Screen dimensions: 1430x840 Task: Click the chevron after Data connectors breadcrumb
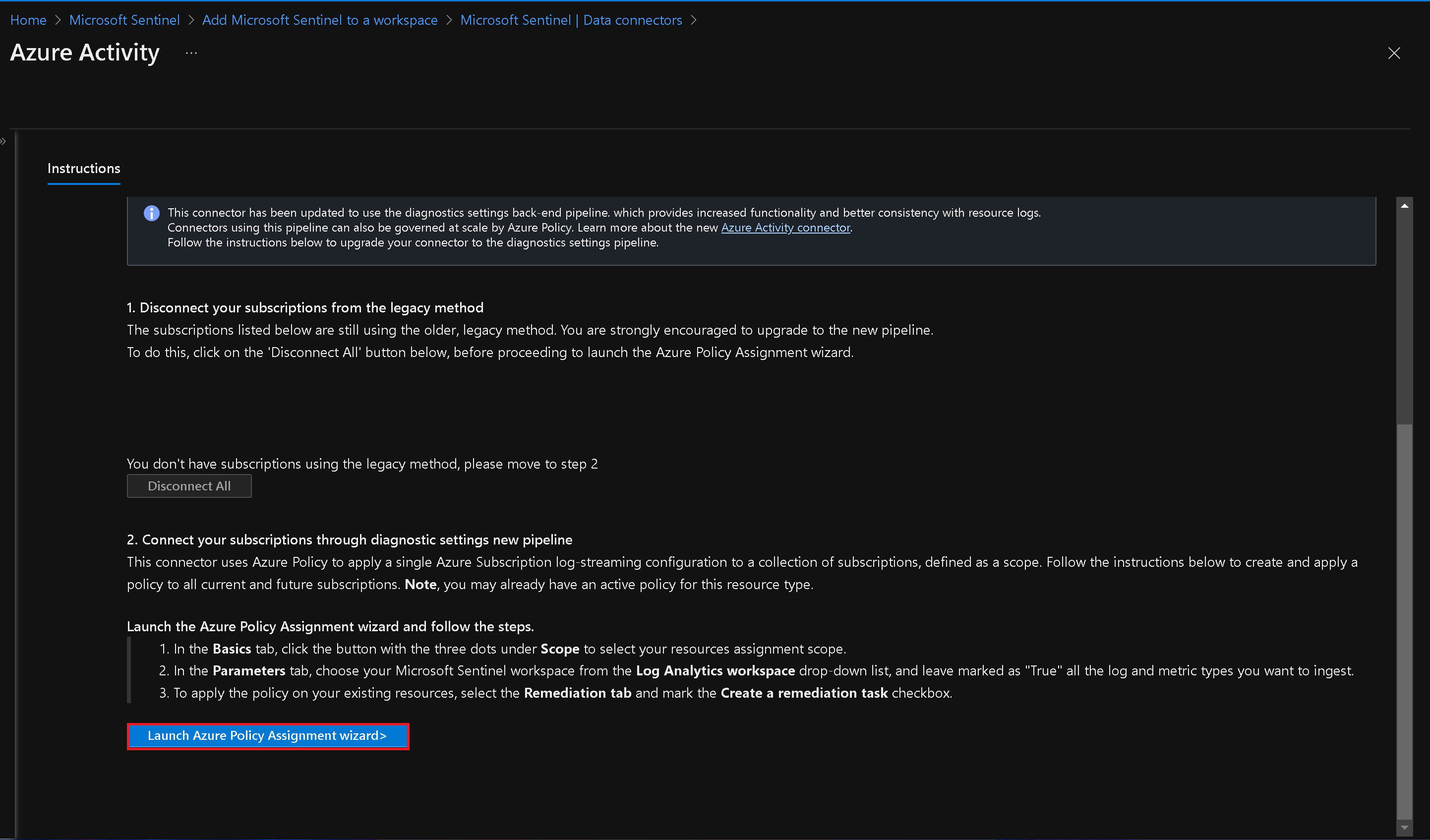click(694, 20)
